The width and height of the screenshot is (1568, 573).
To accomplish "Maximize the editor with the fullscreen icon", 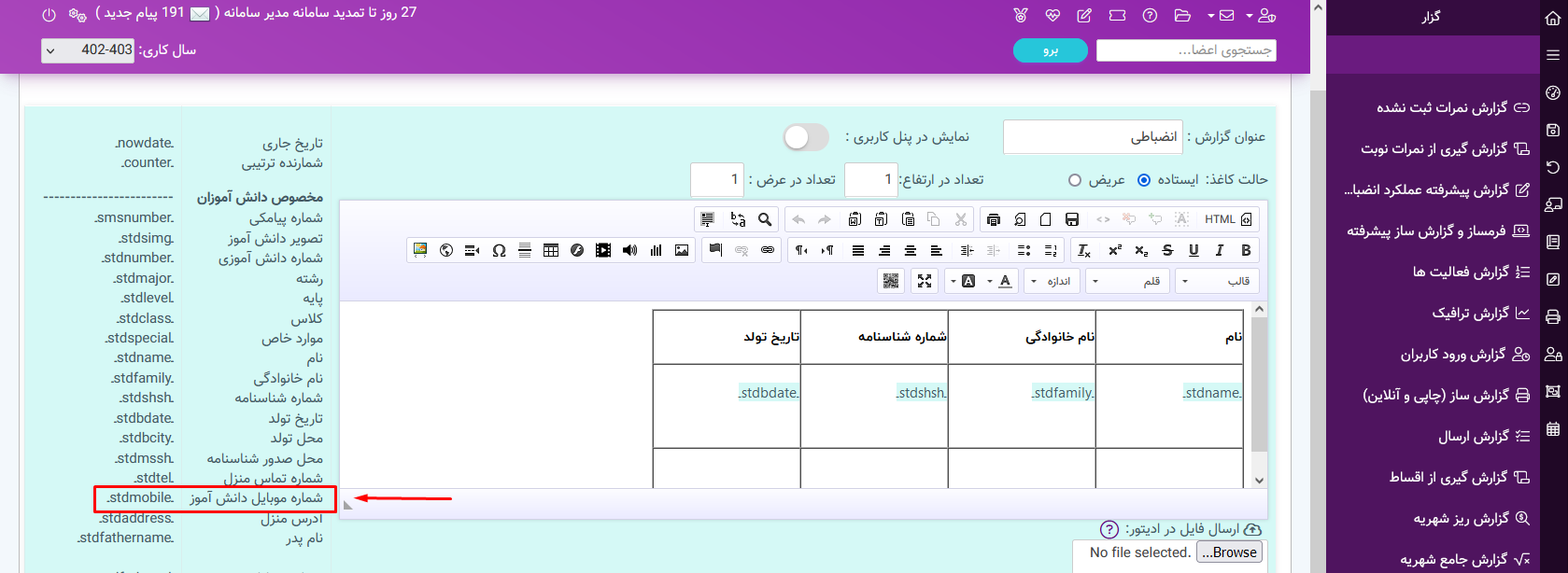I will pos(925,281).
